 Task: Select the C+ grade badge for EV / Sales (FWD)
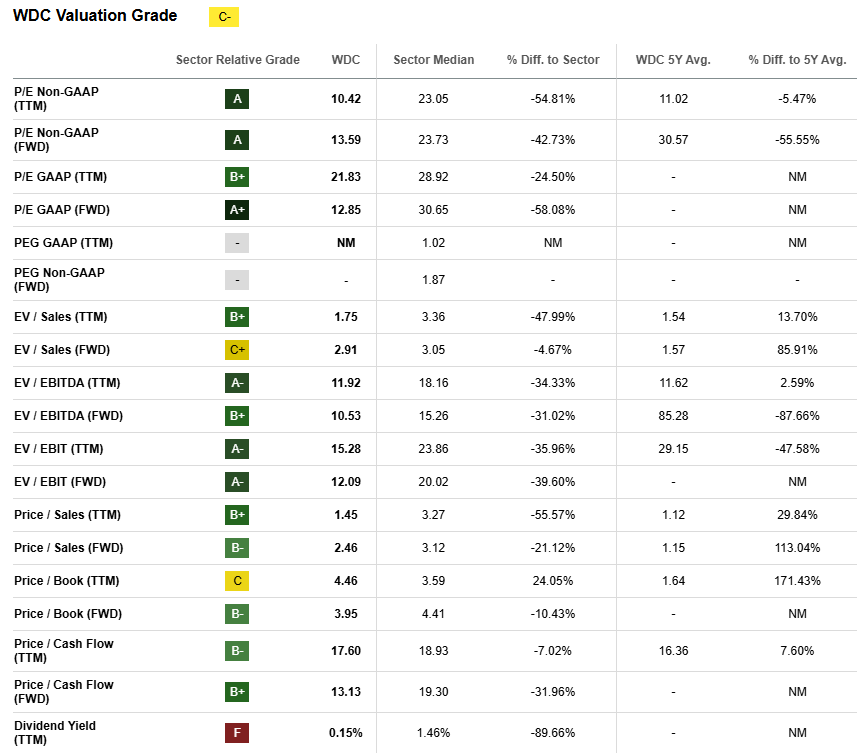[237, 349]
